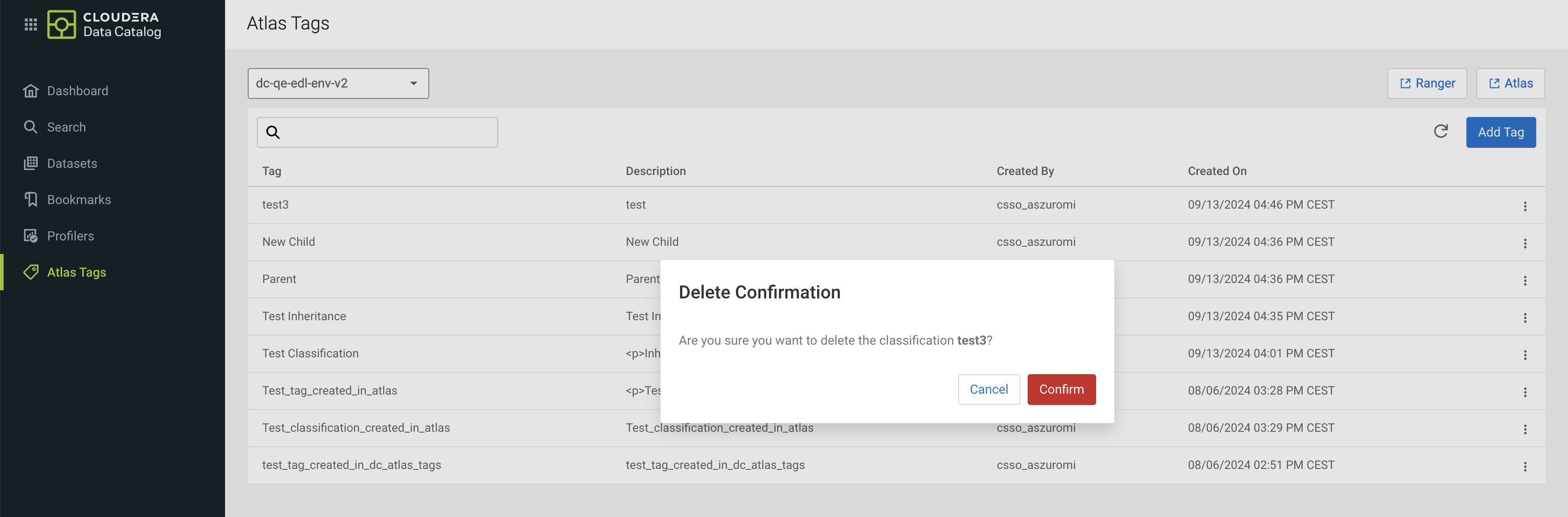The height and width of the screenshot is (517, 1568).
Task: Click the Description column header
Action: 656,171
